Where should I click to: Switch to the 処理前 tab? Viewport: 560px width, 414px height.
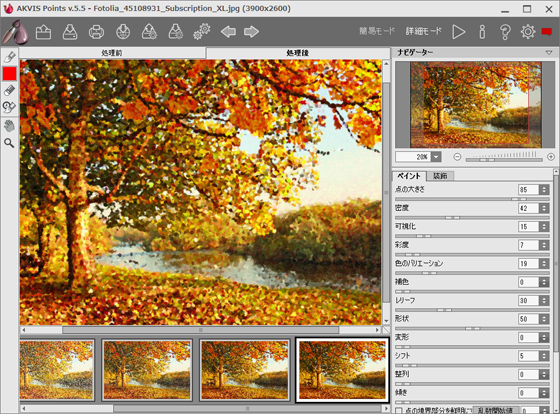click(x=112, y=53)
